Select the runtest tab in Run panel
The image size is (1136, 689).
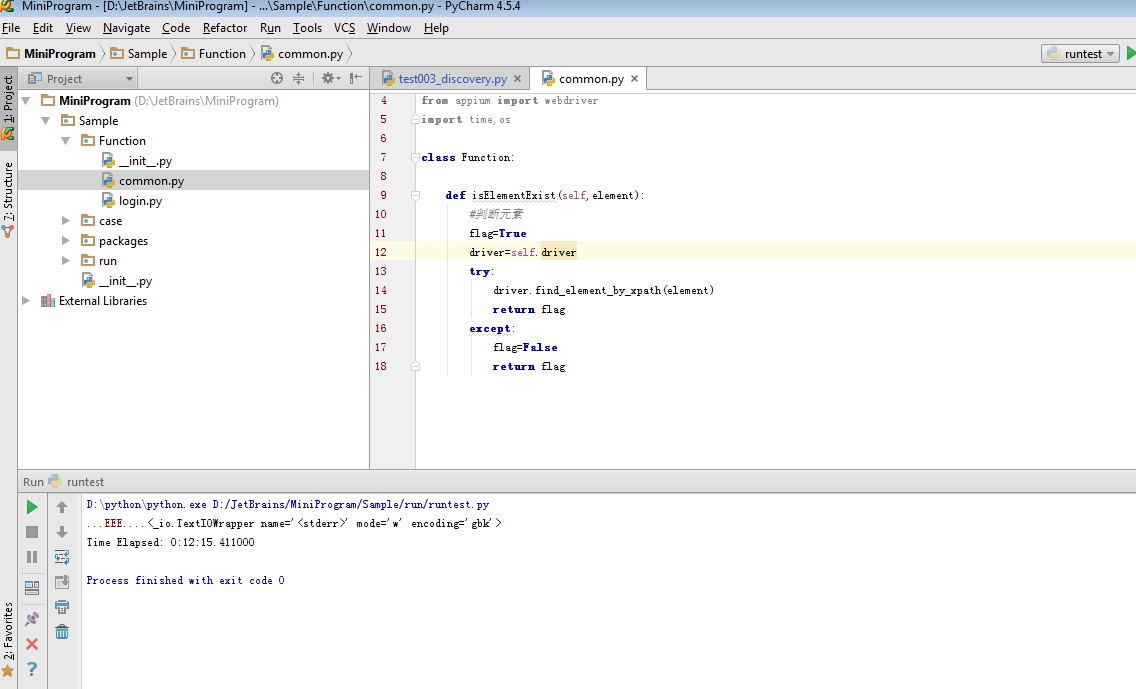pyautogui.click(x=77, y=482)
